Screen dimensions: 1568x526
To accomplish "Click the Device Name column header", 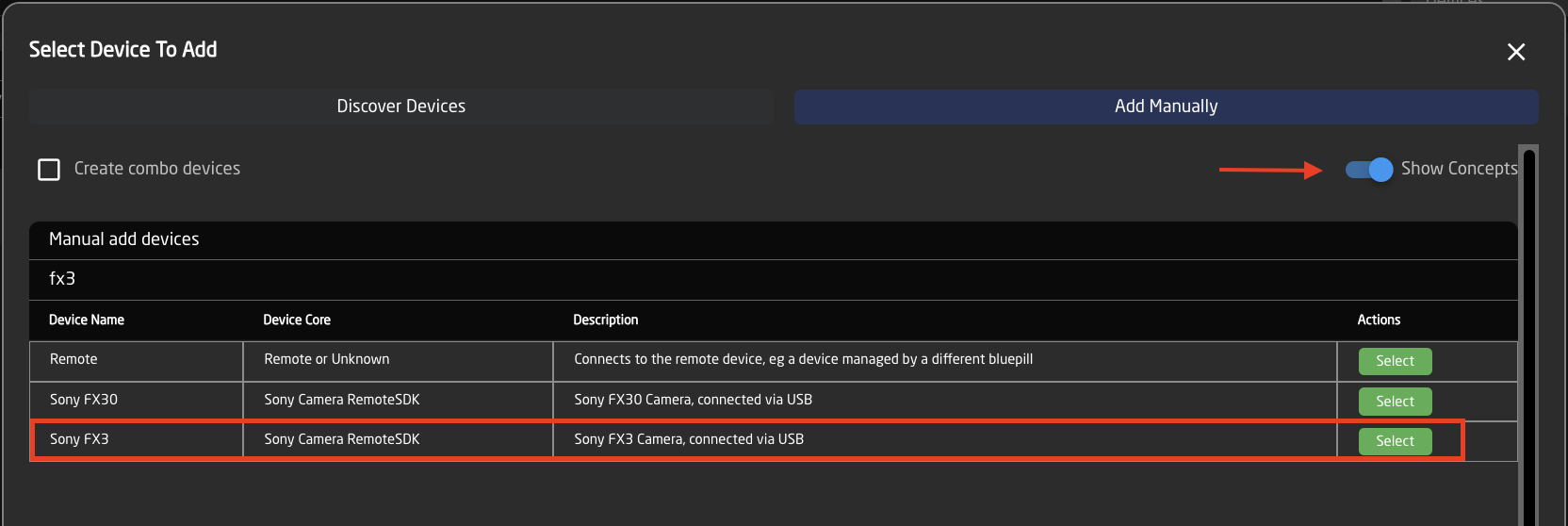I will (x=87, y=321).
